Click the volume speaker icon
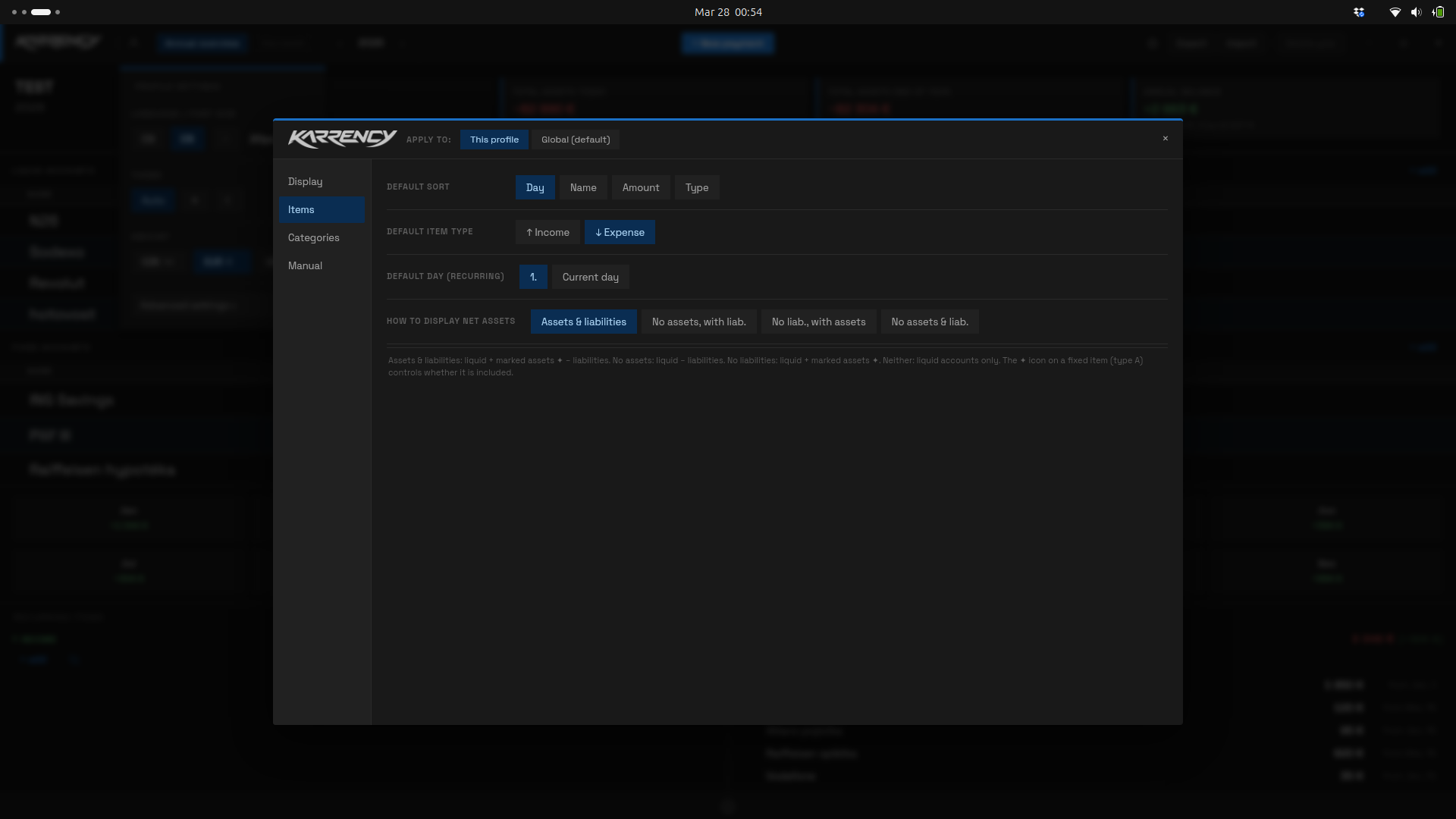Image resolution: width=1456 pixels, height=819 pixels. tap(1416, 12)
